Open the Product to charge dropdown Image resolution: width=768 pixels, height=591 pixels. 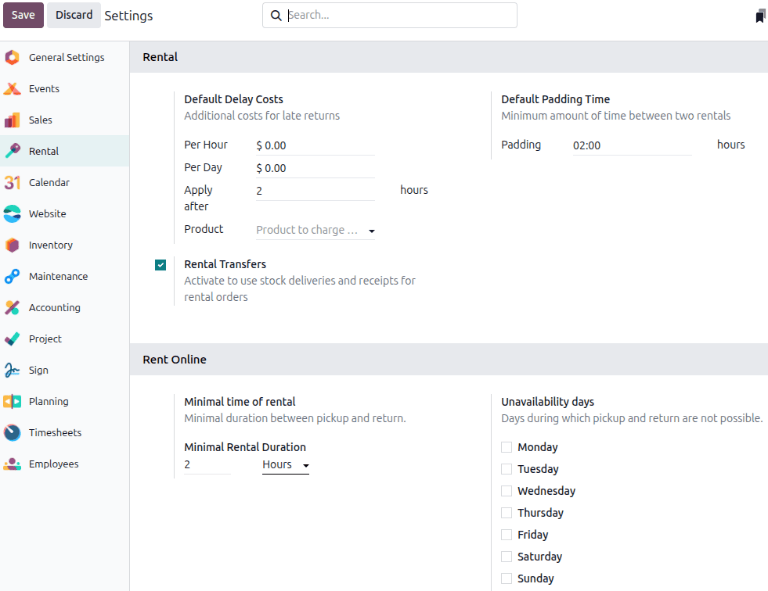[315, 230]
